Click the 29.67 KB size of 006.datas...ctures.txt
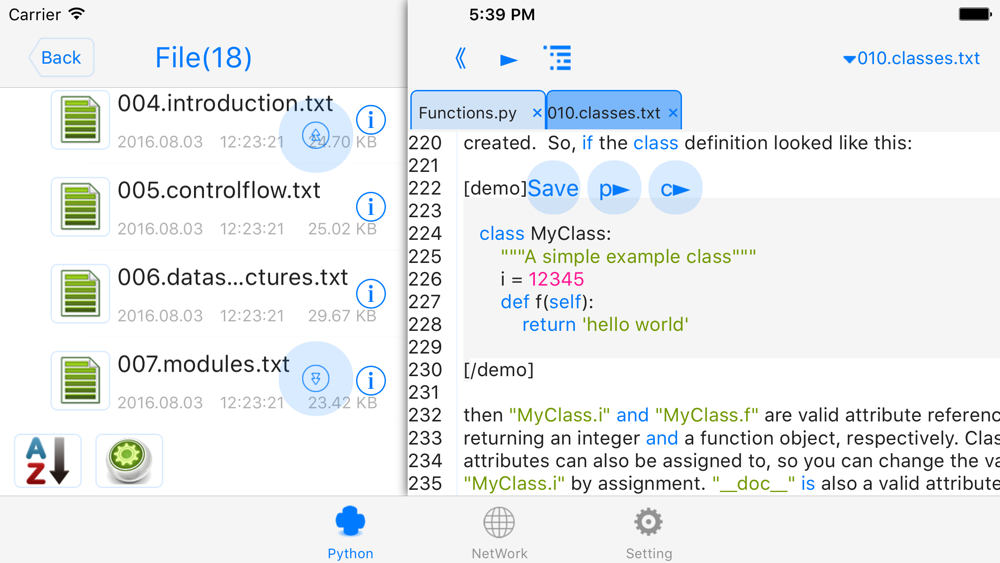This screenshot has width=1000, height=563. (342, 316)
